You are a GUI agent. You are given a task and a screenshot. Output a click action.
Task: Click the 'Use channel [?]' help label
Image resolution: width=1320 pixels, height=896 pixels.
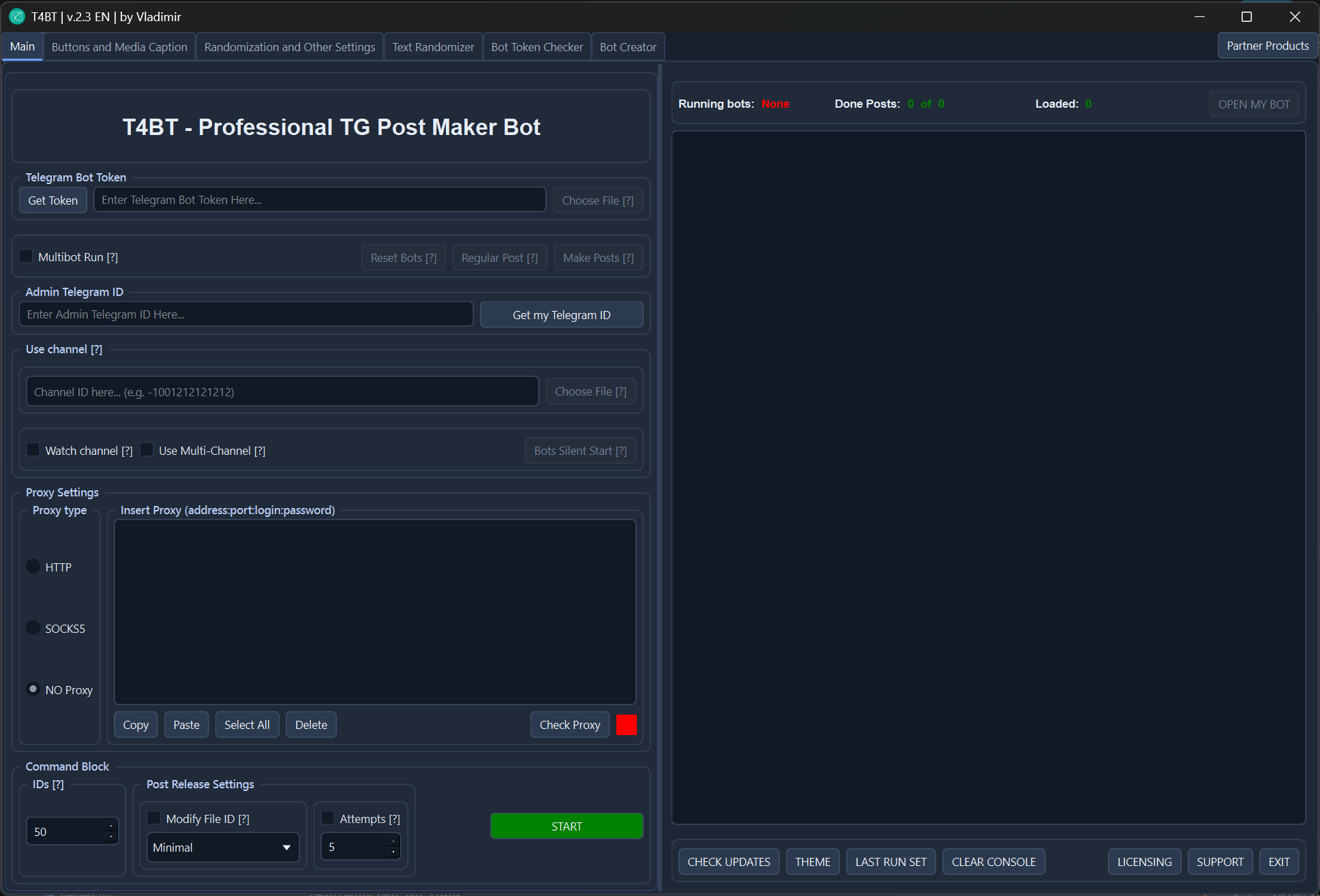[64, 349]
